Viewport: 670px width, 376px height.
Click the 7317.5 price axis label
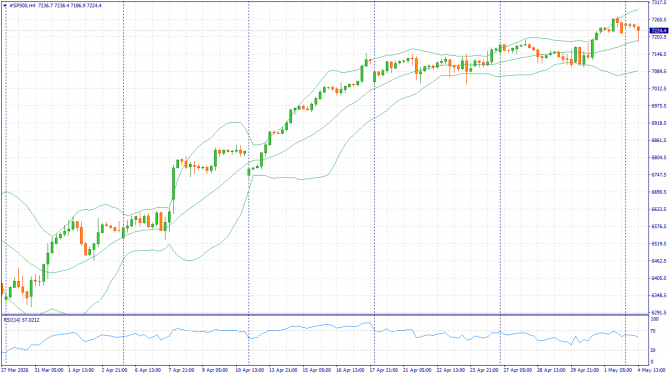click(x=659, y=3)
